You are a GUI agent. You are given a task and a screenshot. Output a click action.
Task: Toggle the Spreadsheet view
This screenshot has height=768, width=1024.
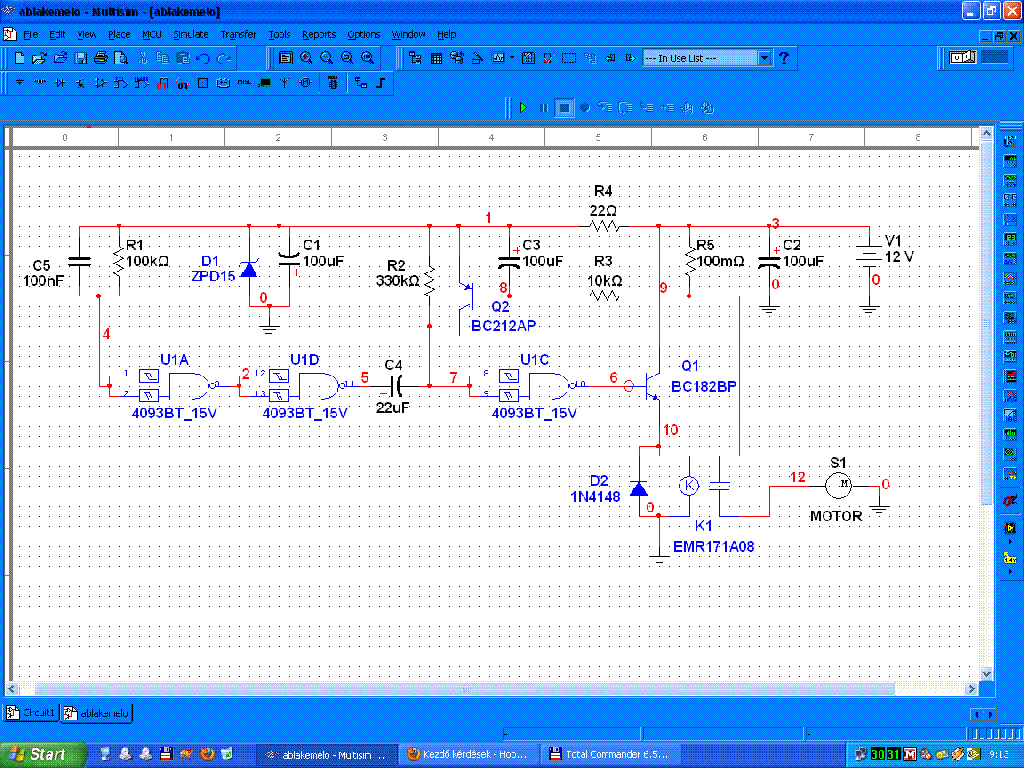[436, 58]
